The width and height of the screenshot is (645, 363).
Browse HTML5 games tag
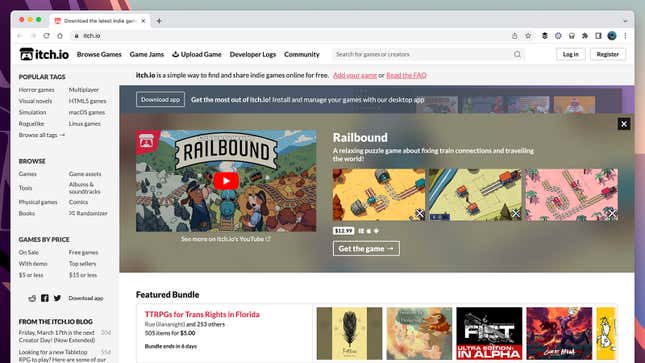(87, 101)
